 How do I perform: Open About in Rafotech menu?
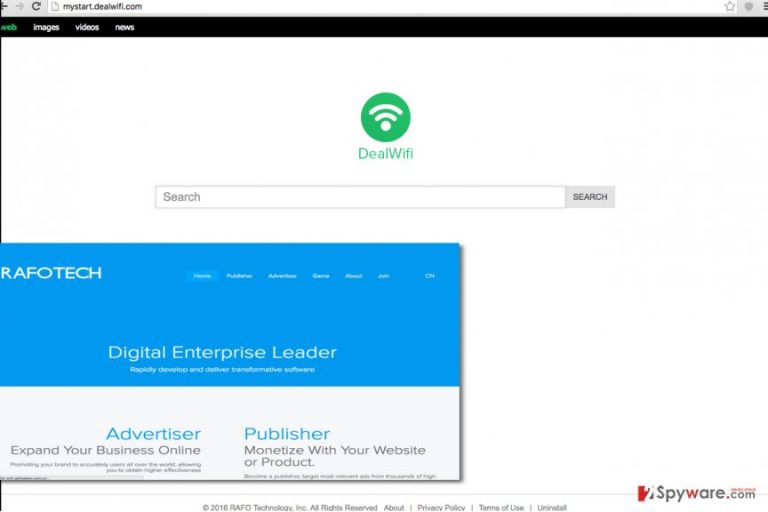tap(354, 276)
